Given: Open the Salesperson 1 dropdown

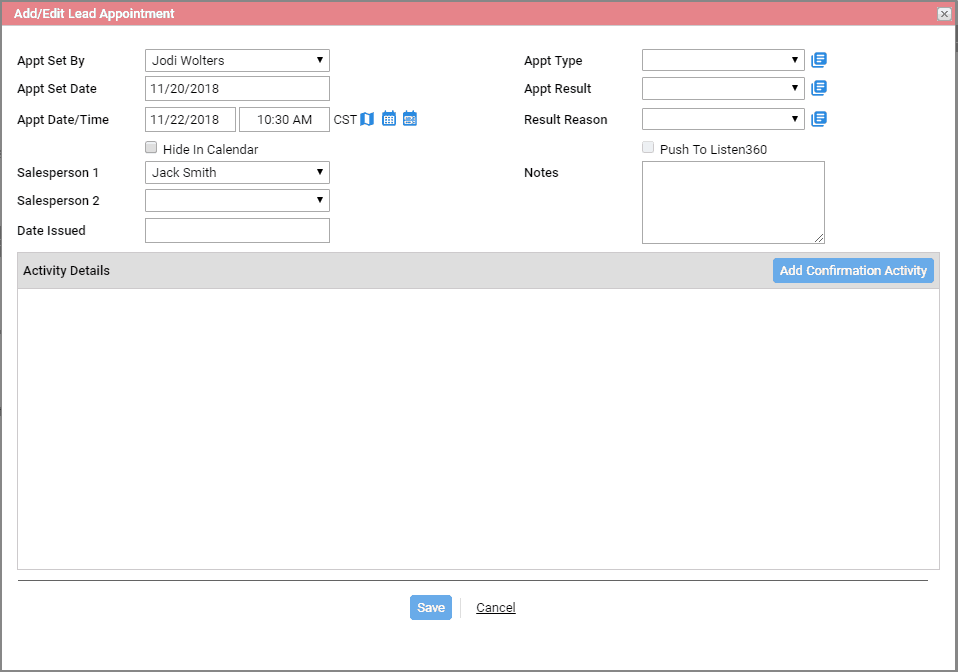Looking at the screenshot, I should 237,172.
